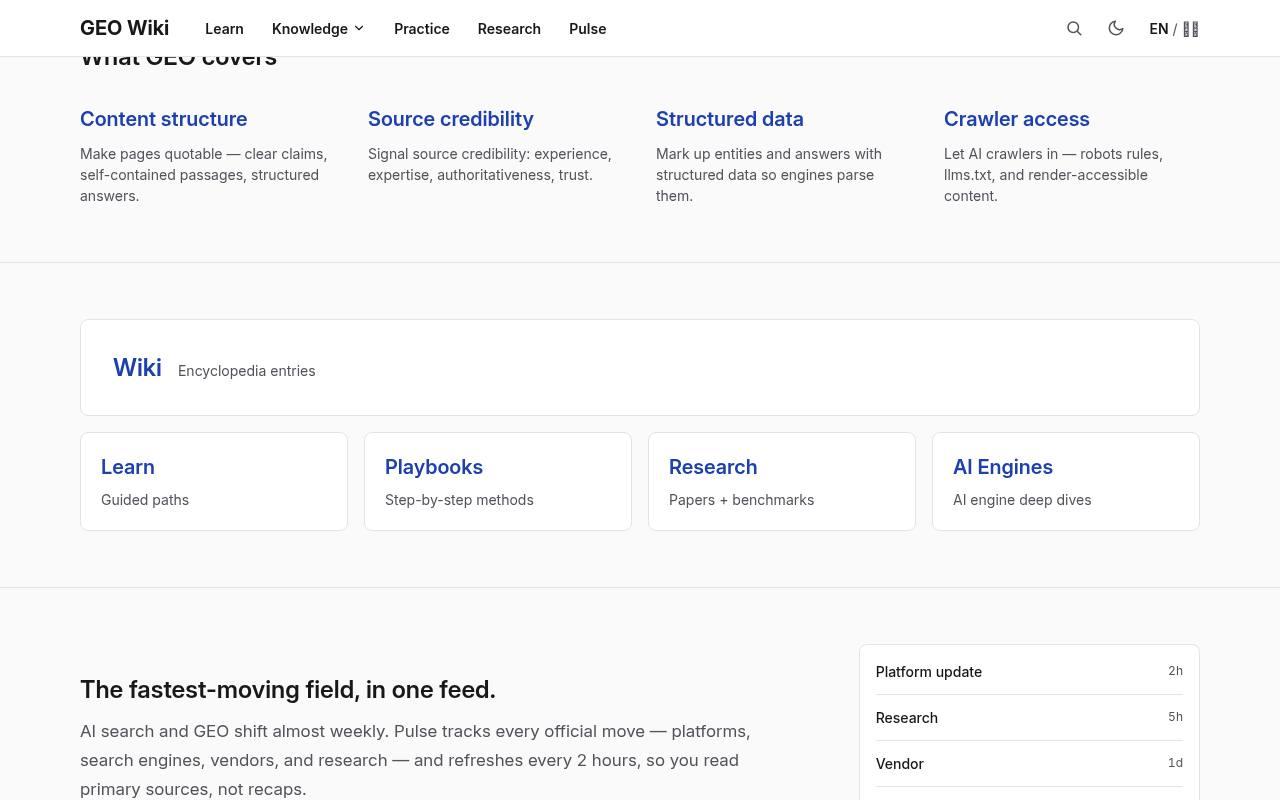Screen dimensions: 1280x800
Task: Click the 'Let AI crawlers in' description
Action: click(1054, 174)
